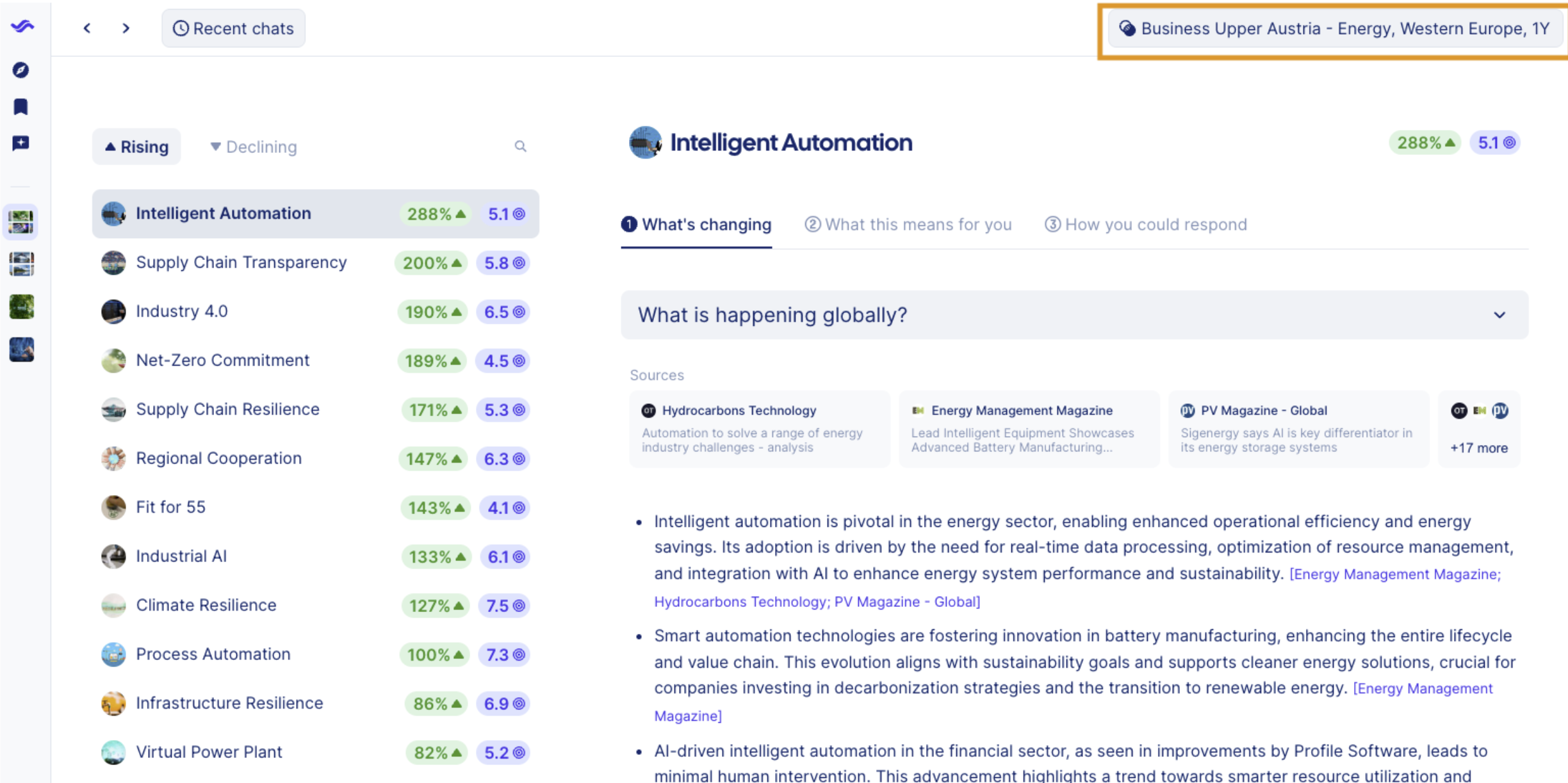Viewport: 1568px width, 783px height.
Task: Go forward with the right arrow
Action: coord(126,28)
